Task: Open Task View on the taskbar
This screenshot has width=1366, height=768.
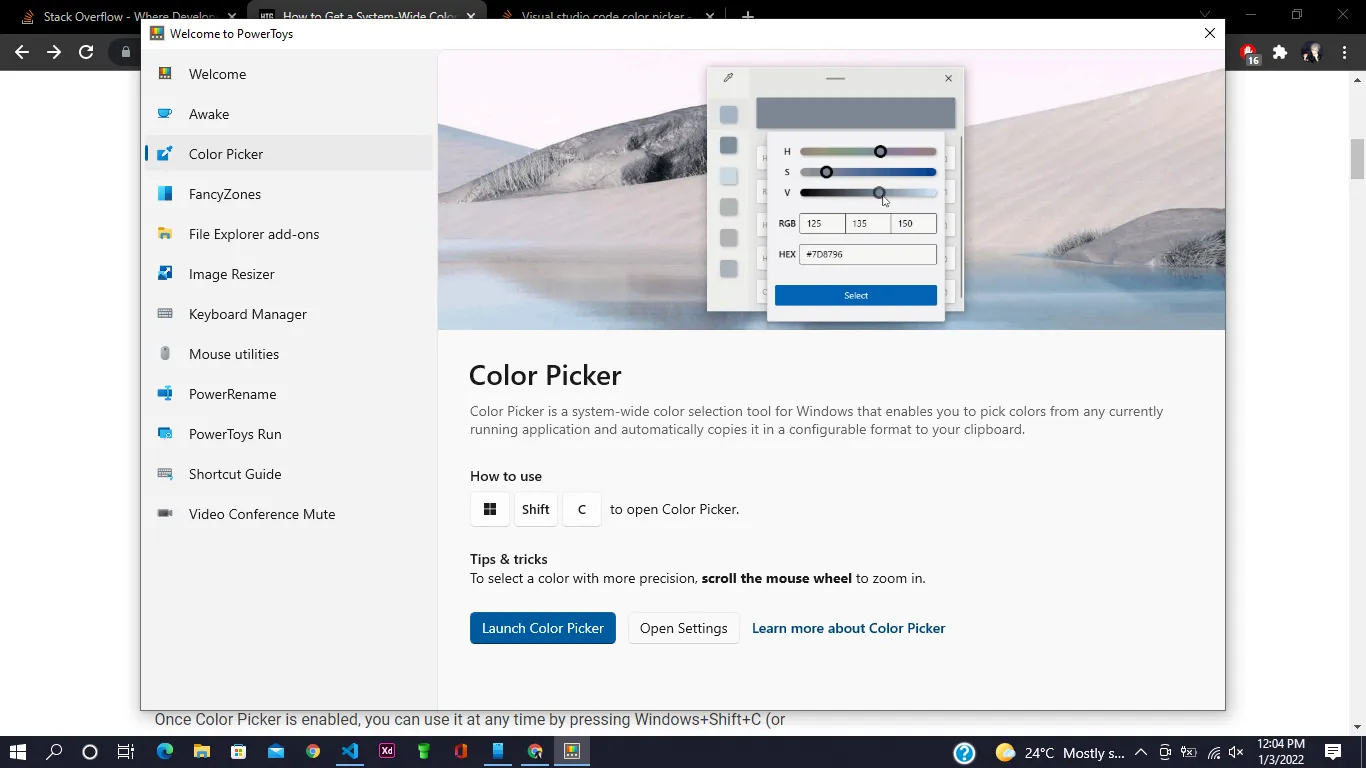Action: (126, 752)
